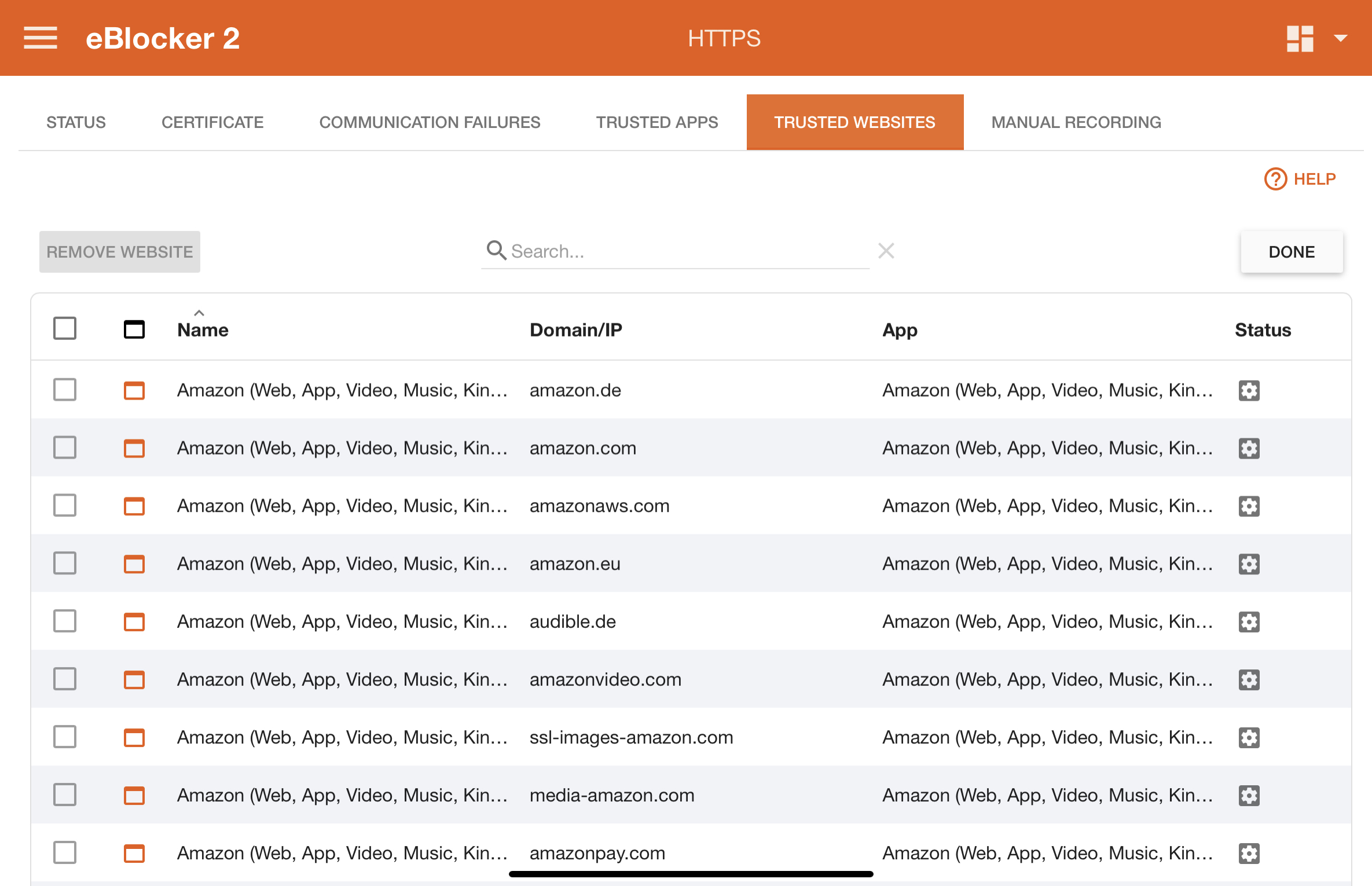Click the status gear icon for audible.de

[1249, 622]
